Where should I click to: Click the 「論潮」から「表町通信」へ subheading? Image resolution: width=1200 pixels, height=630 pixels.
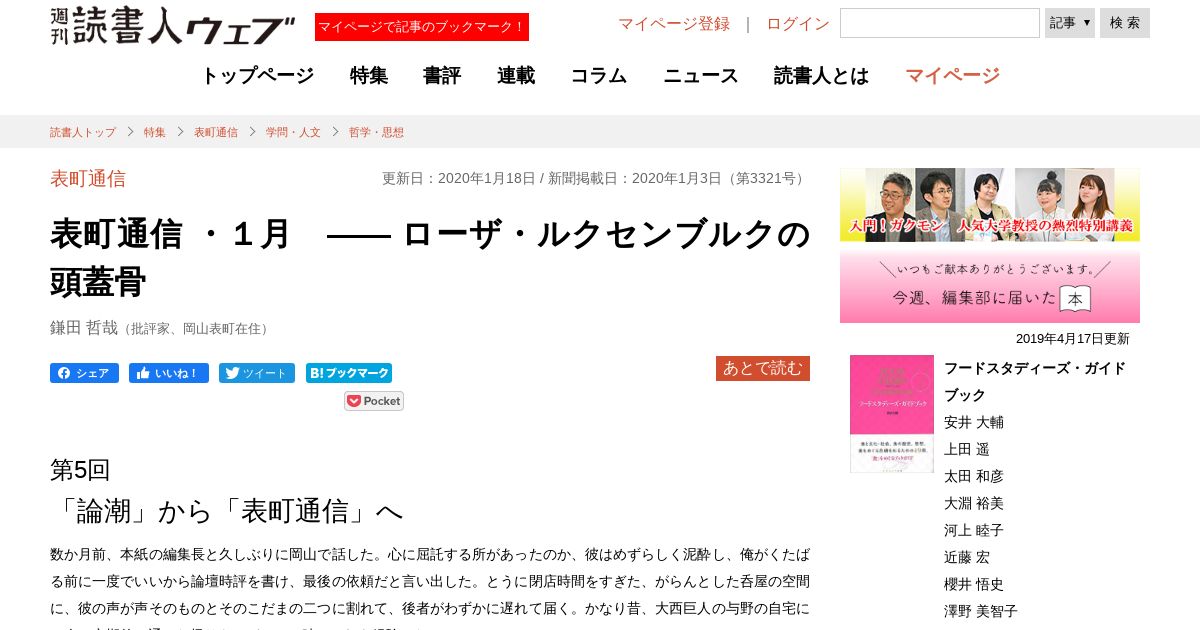point(226,512)
